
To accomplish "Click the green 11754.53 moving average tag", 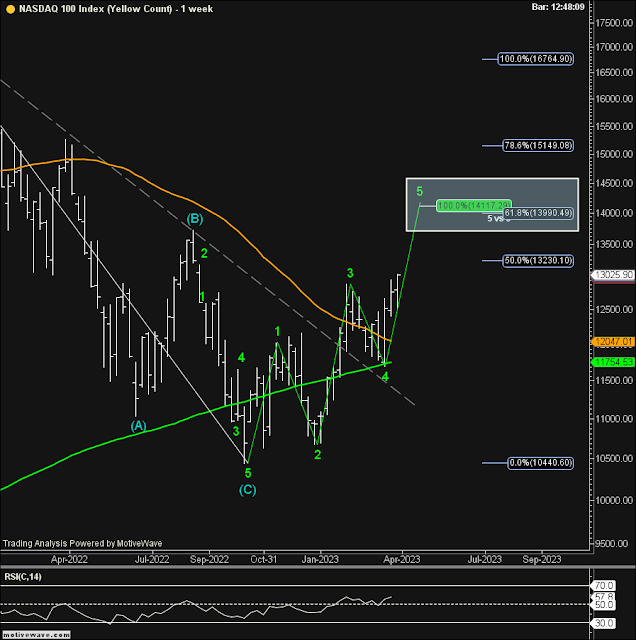I will pos(614,362).
